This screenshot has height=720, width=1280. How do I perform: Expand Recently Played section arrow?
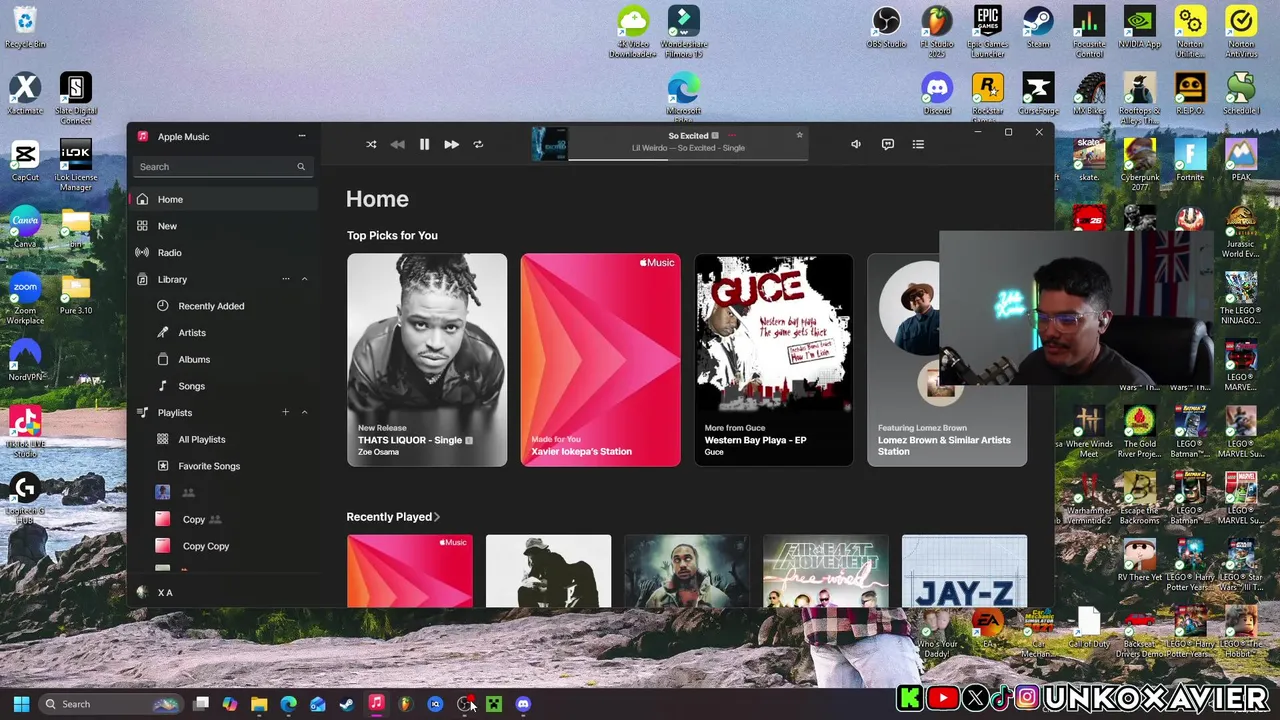437,517
